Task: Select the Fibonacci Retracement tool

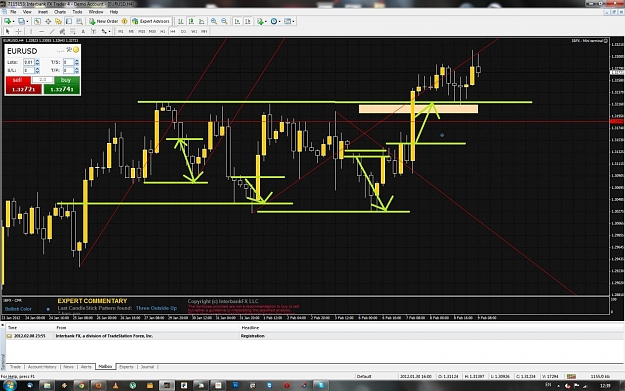Action: tap(73, 31)
